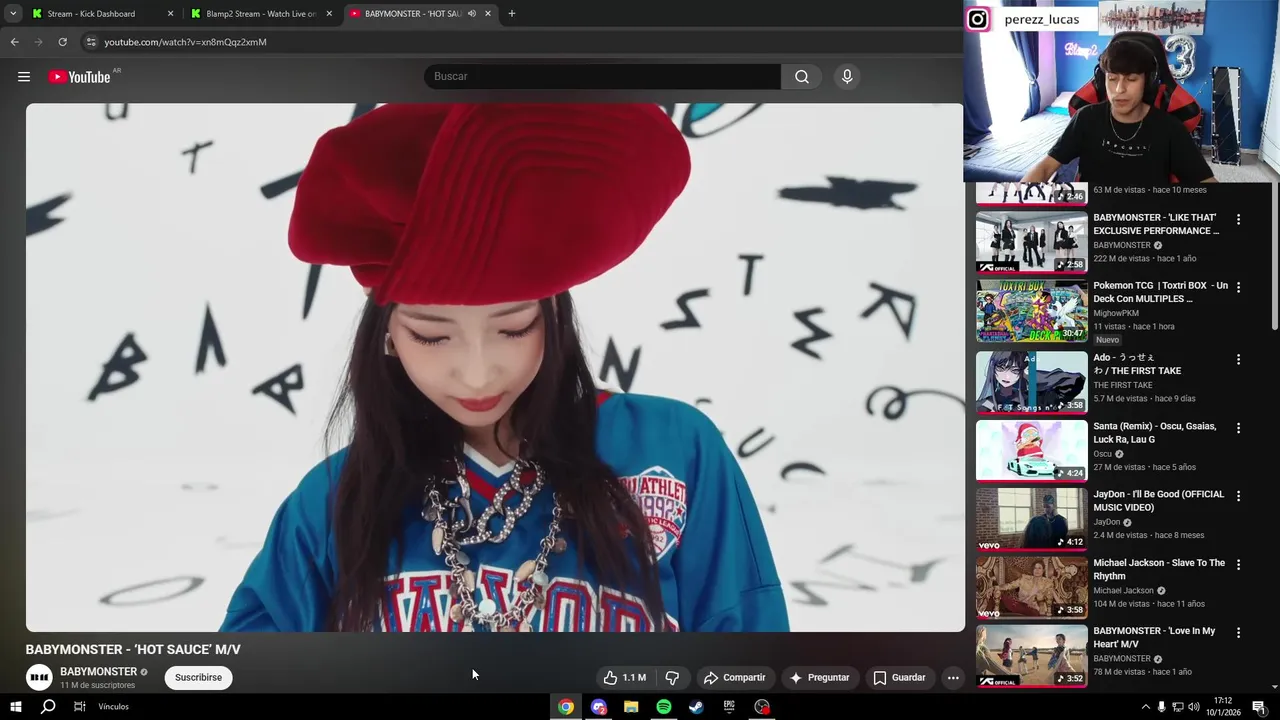Open JayDon I'll Be Good video title
Screen dimensions: 1280x720
pyautogui.click(x=1158, y=500)
